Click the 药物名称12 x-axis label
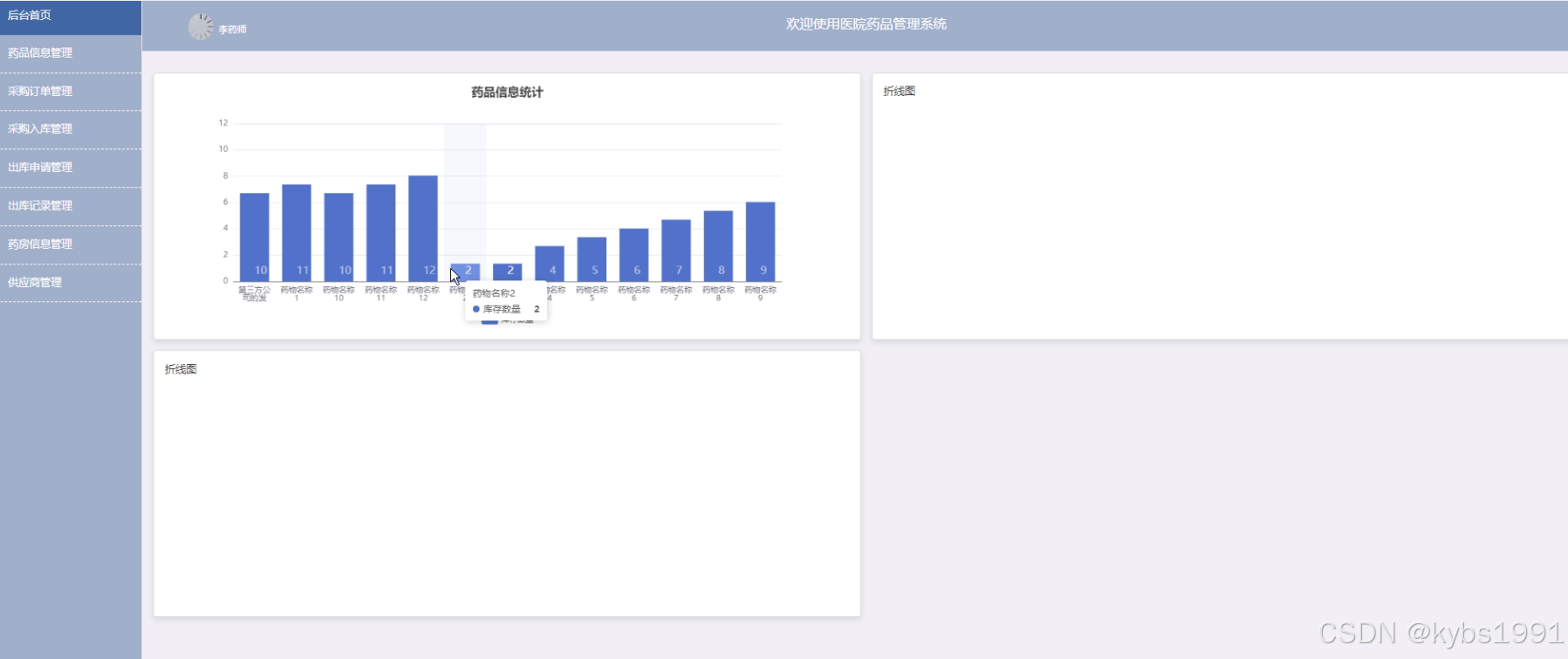 [423, 294]
